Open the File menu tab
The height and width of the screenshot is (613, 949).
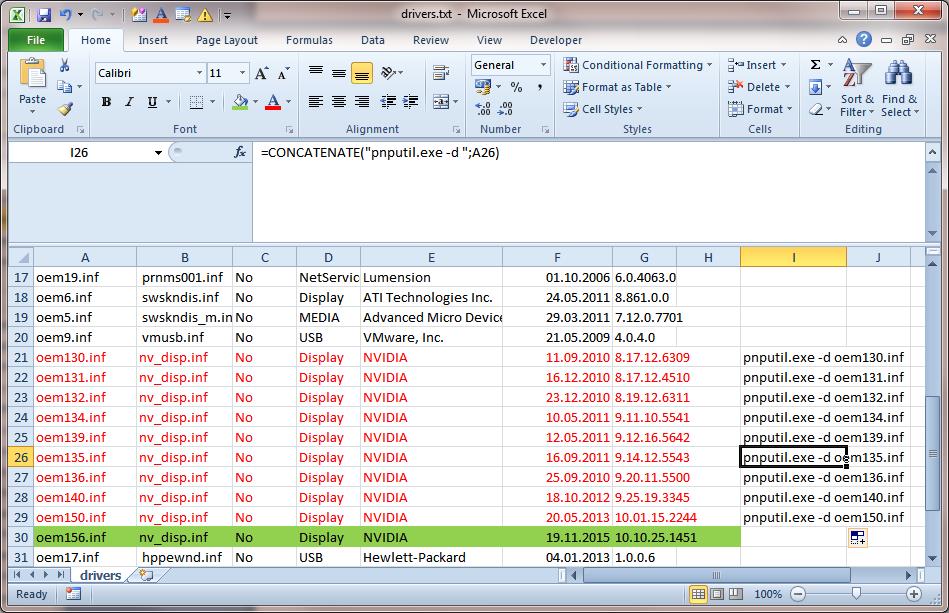[36, 40]
